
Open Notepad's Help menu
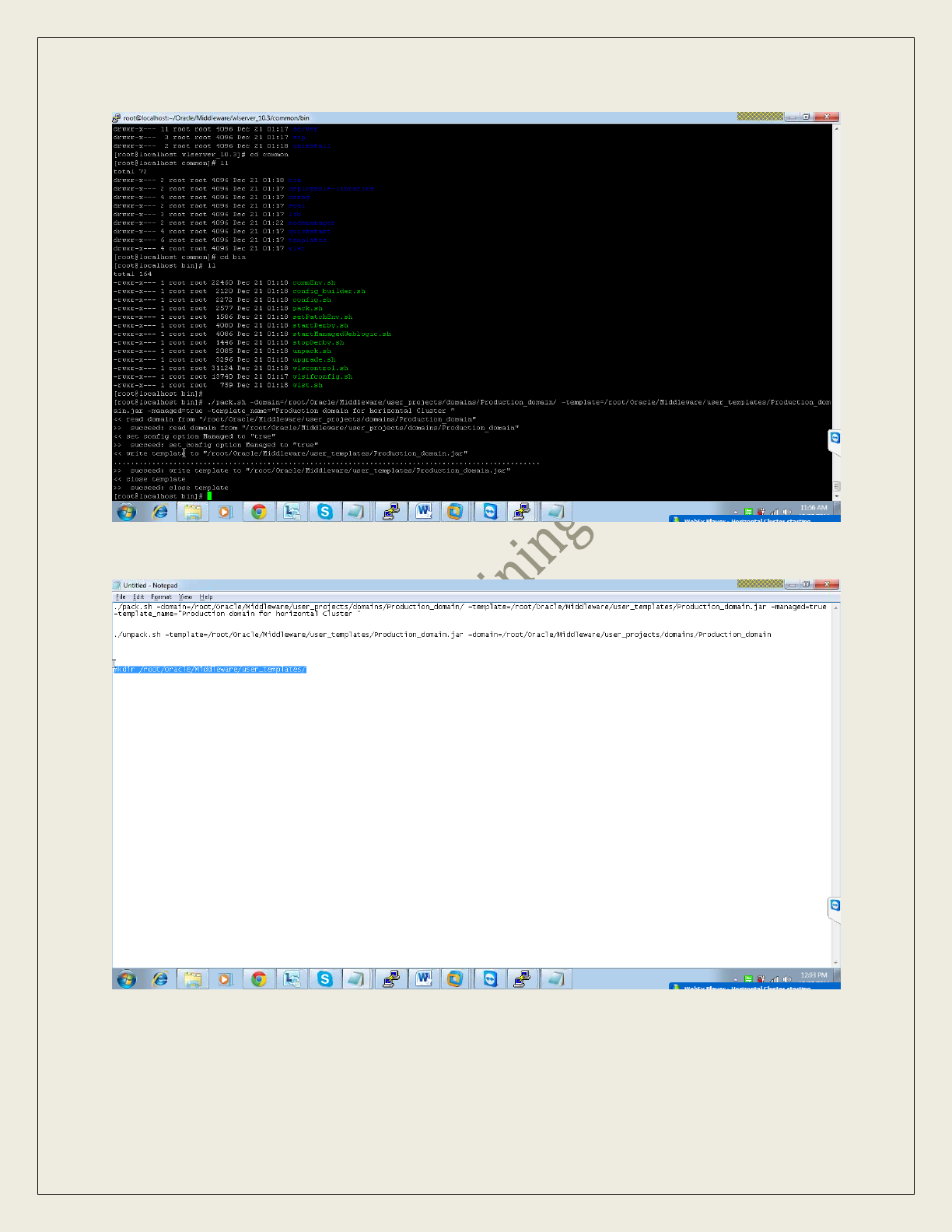point(206,597)
